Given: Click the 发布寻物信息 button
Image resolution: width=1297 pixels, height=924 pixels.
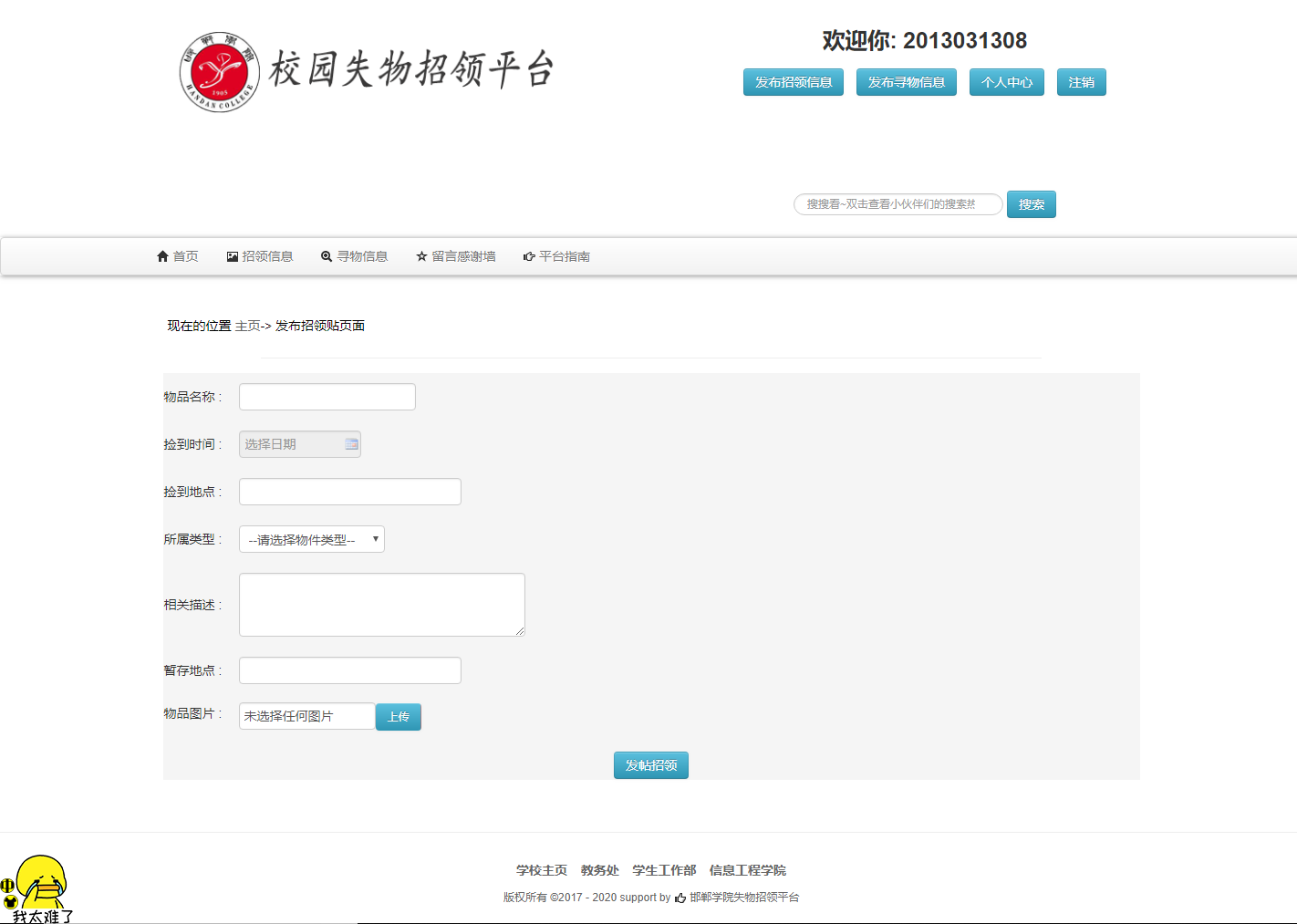Looking at the screenshot, I should [x=907, y=82].
